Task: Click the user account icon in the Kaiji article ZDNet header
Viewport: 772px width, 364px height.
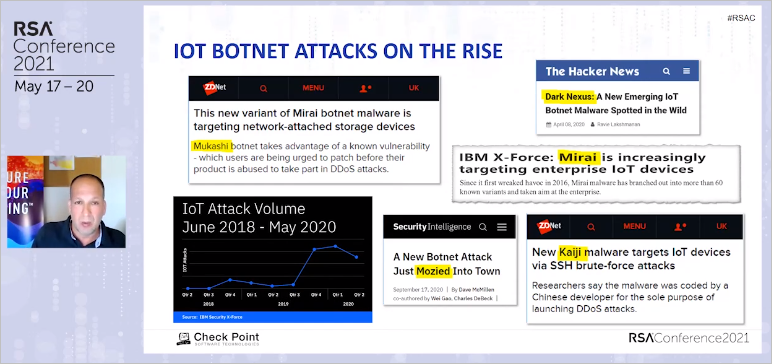Action: (x=680, y=227)
